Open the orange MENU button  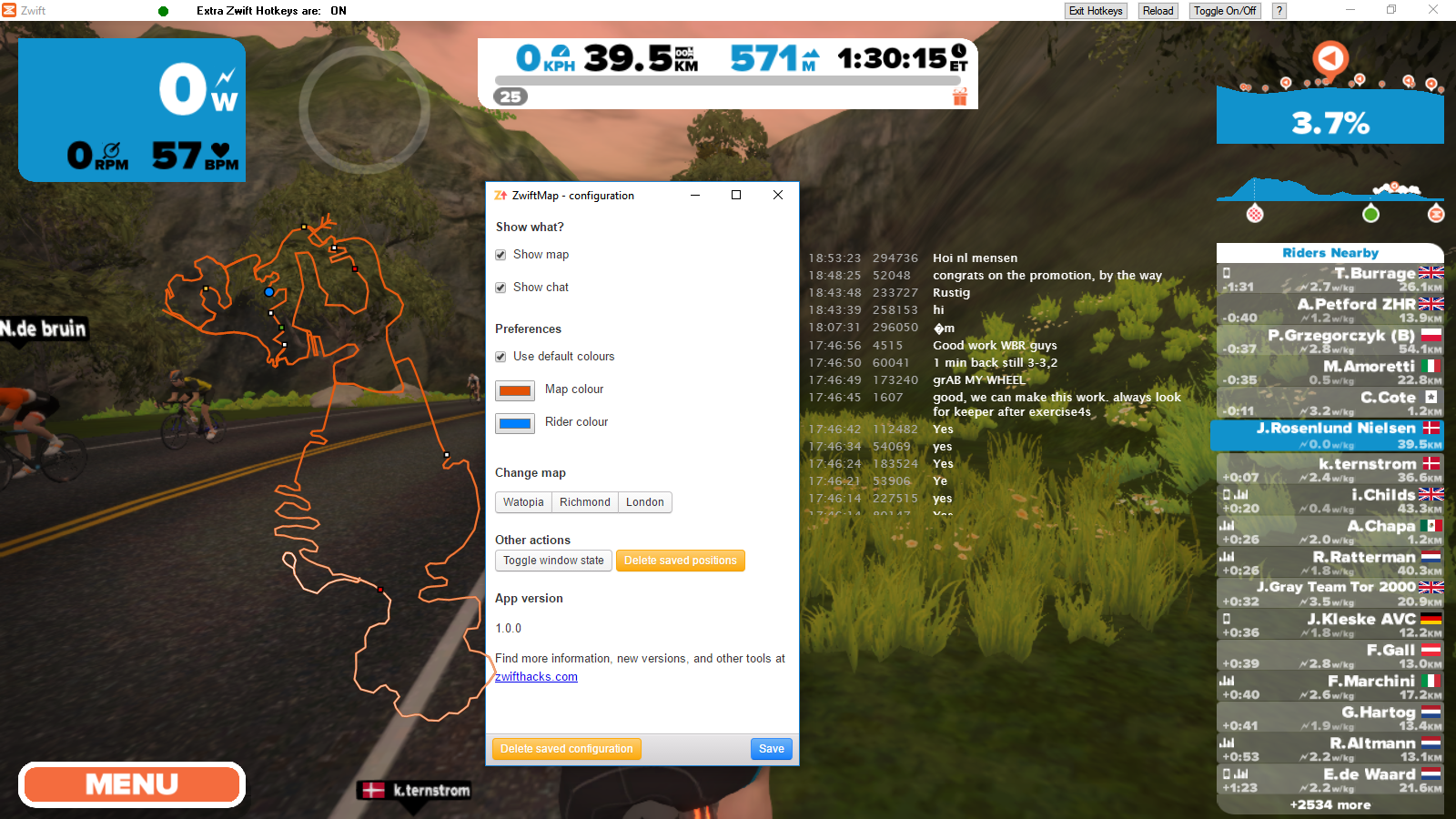click(132, 784)
